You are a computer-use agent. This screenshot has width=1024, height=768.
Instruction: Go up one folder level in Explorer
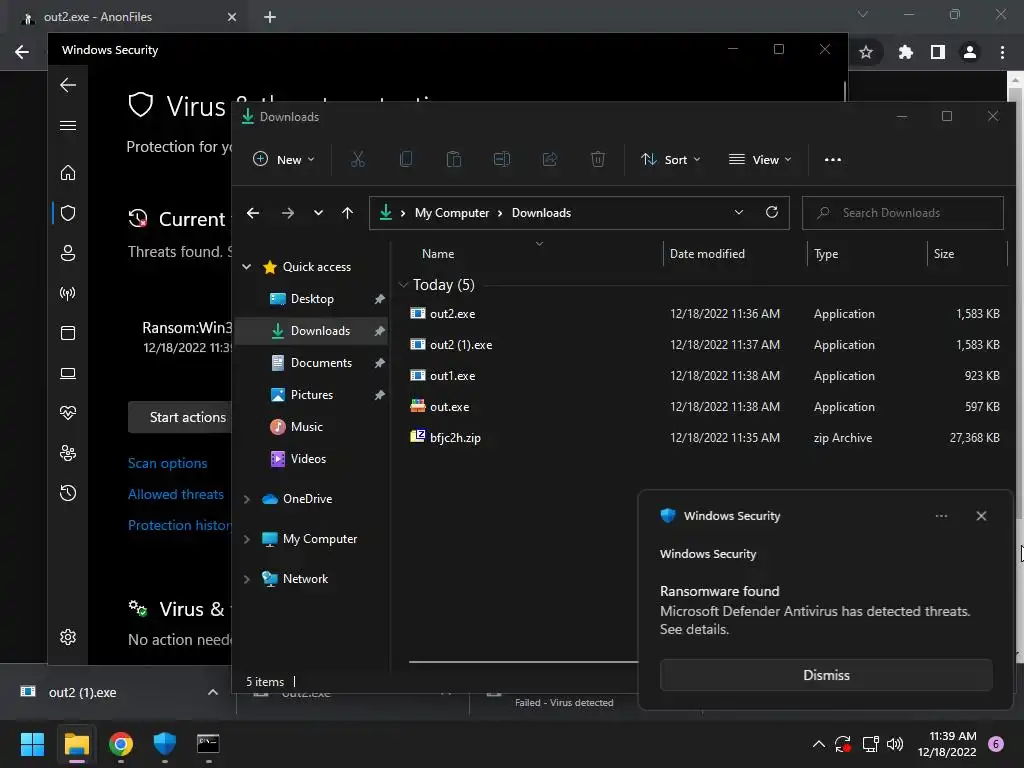[x=347, y=213]
